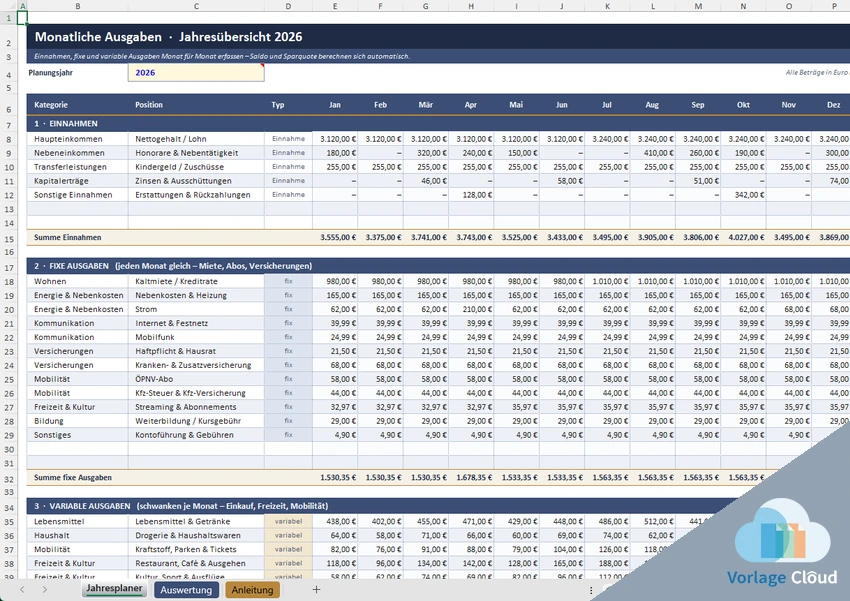Select the 128,00 € Sonstige Einnahmen April cell

tap(471, 195)
